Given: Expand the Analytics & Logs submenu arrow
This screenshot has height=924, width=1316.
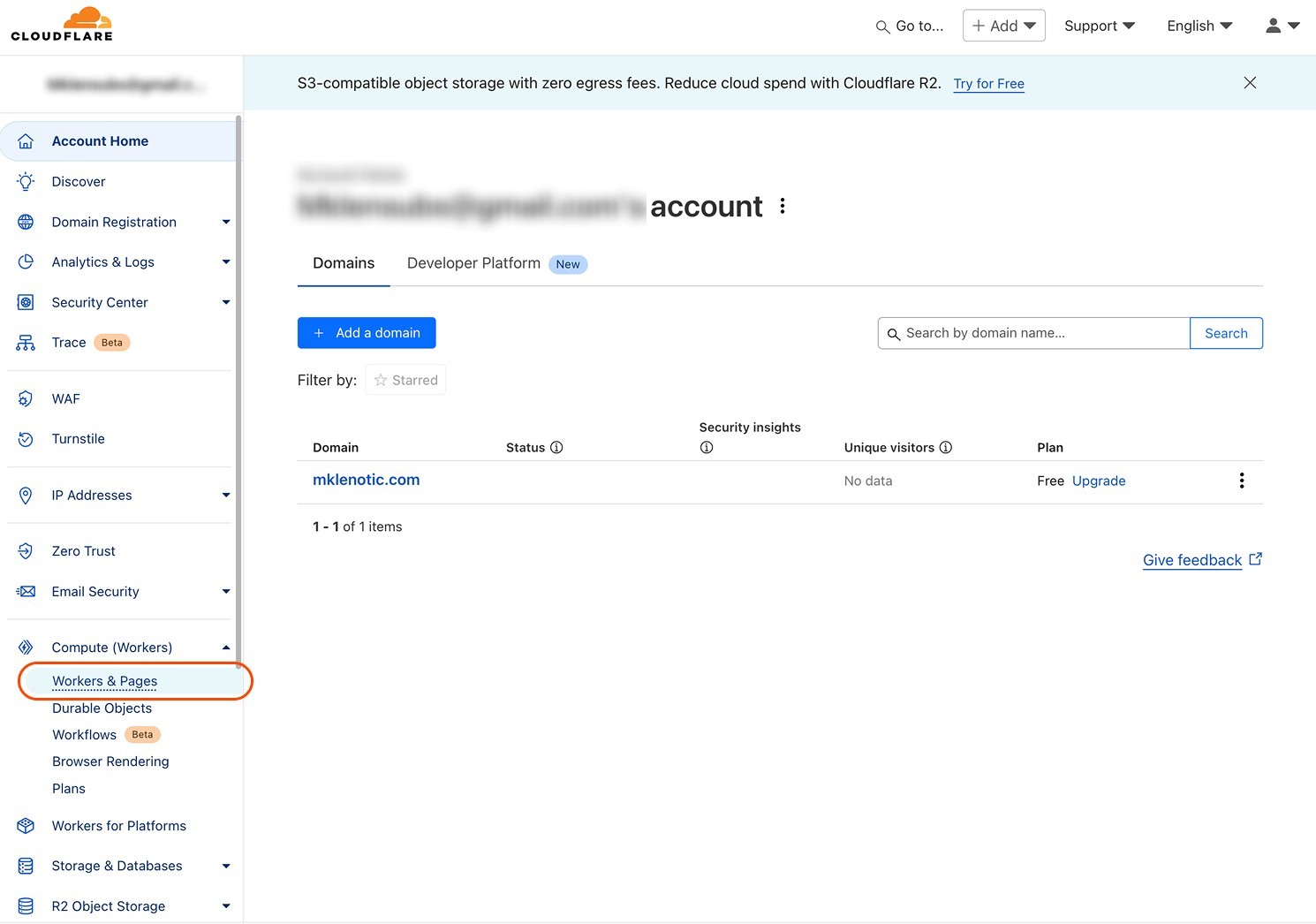Looking at the screenshot, I should tap(226, 262).
